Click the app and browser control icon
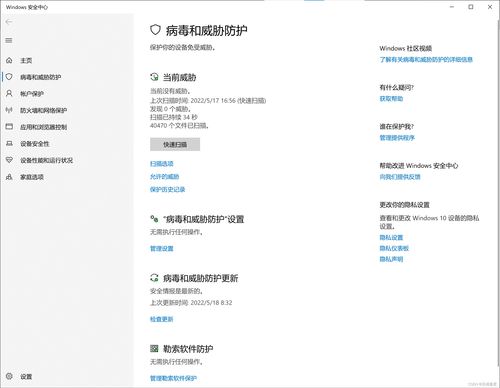The width and height of the screenshot is (500, 388). [x=9, y=127]
